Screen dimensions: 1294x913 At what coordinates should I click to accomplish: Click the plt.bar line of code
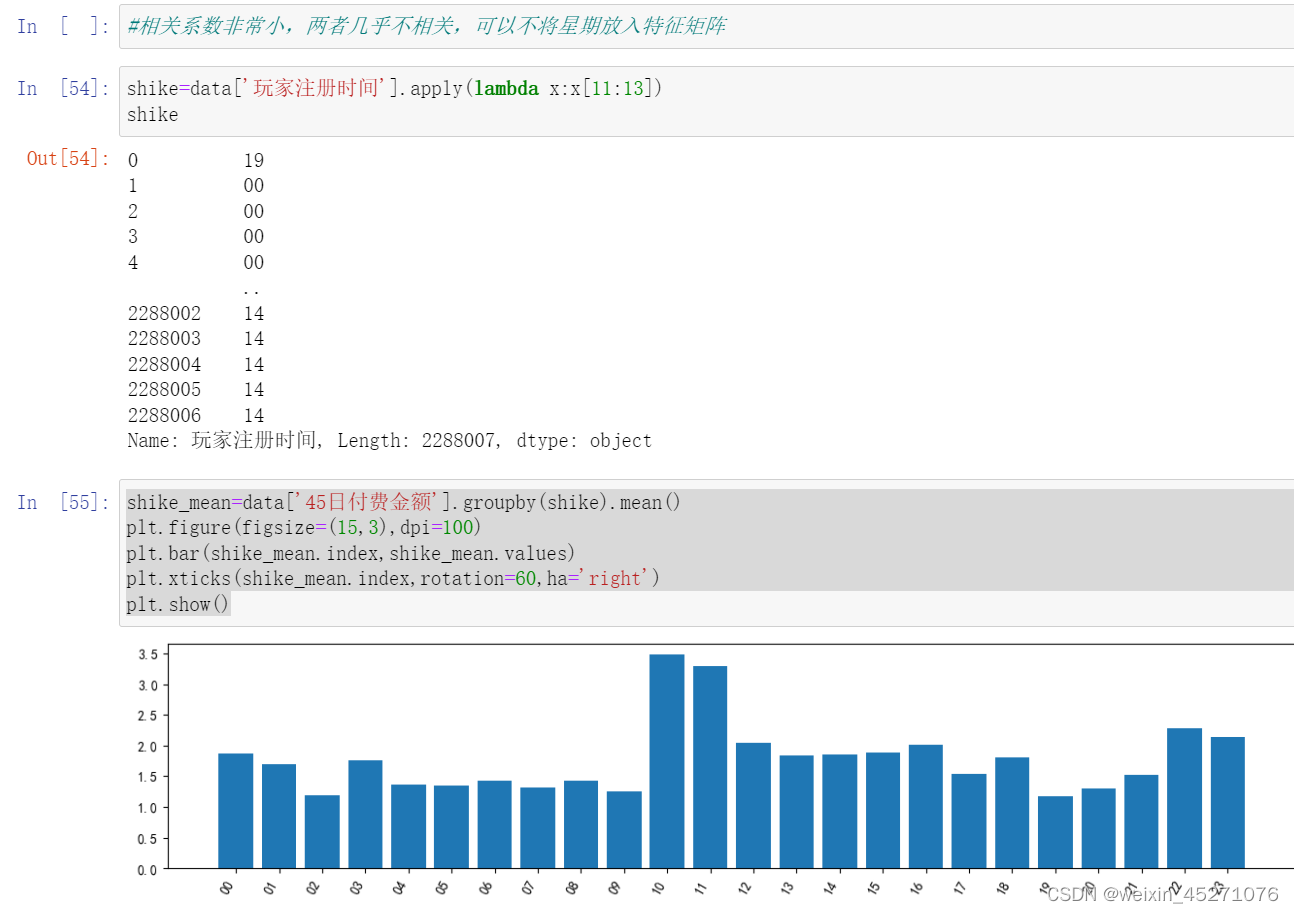(x=351, y=553)
